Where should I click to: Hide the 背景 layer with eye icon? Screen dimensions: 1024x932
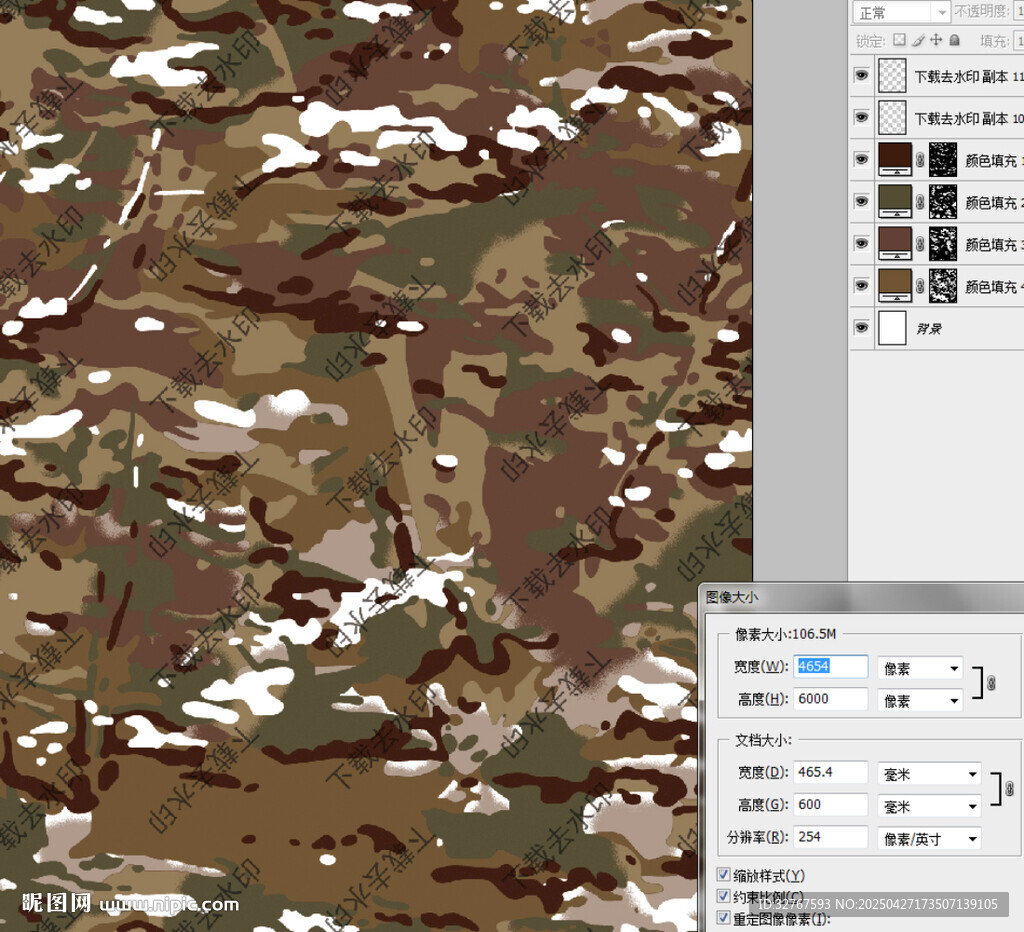click(862, 328)
